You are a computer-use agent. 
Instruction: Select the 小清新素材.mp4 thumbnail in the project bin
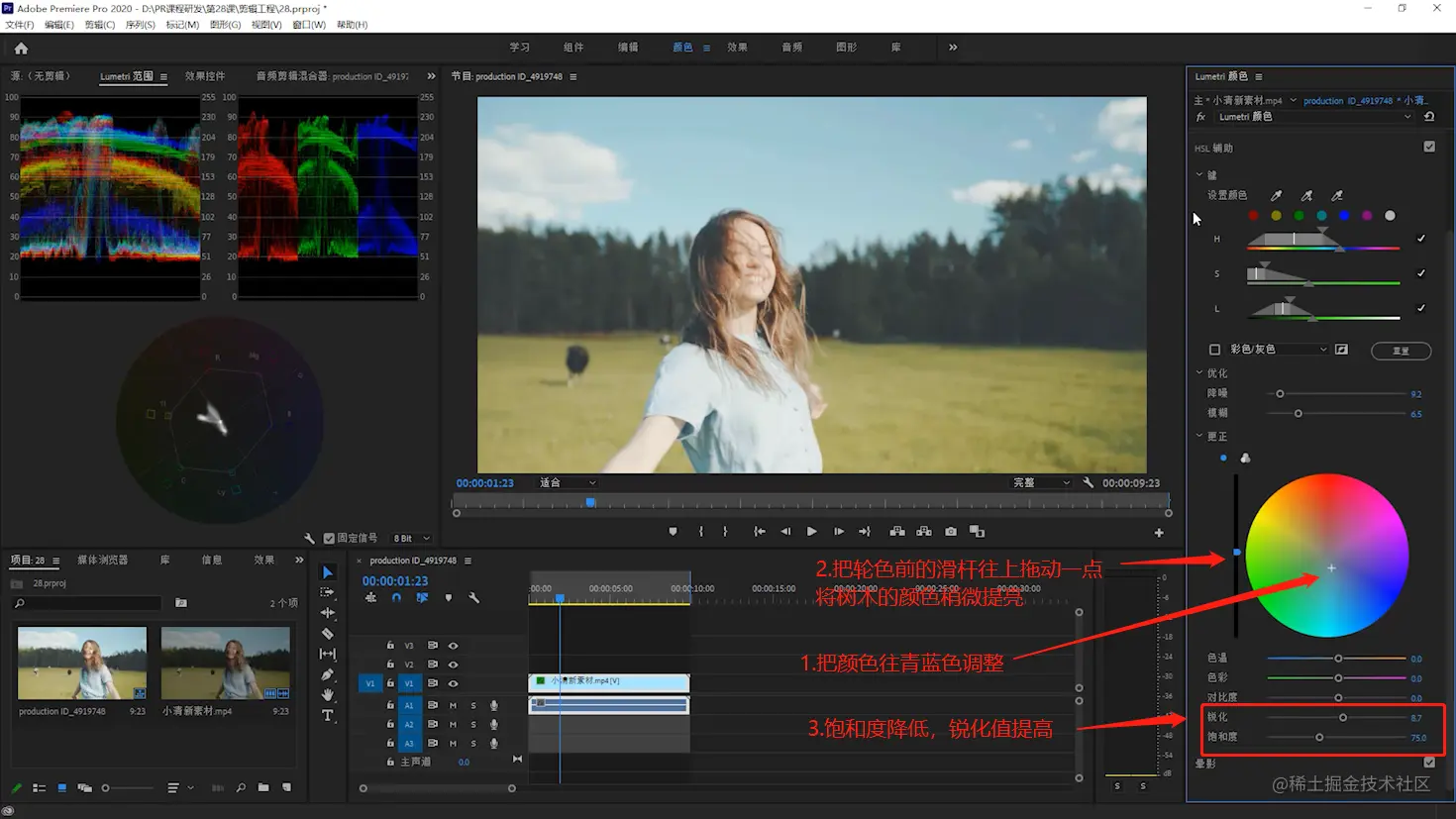click(226, 664)
